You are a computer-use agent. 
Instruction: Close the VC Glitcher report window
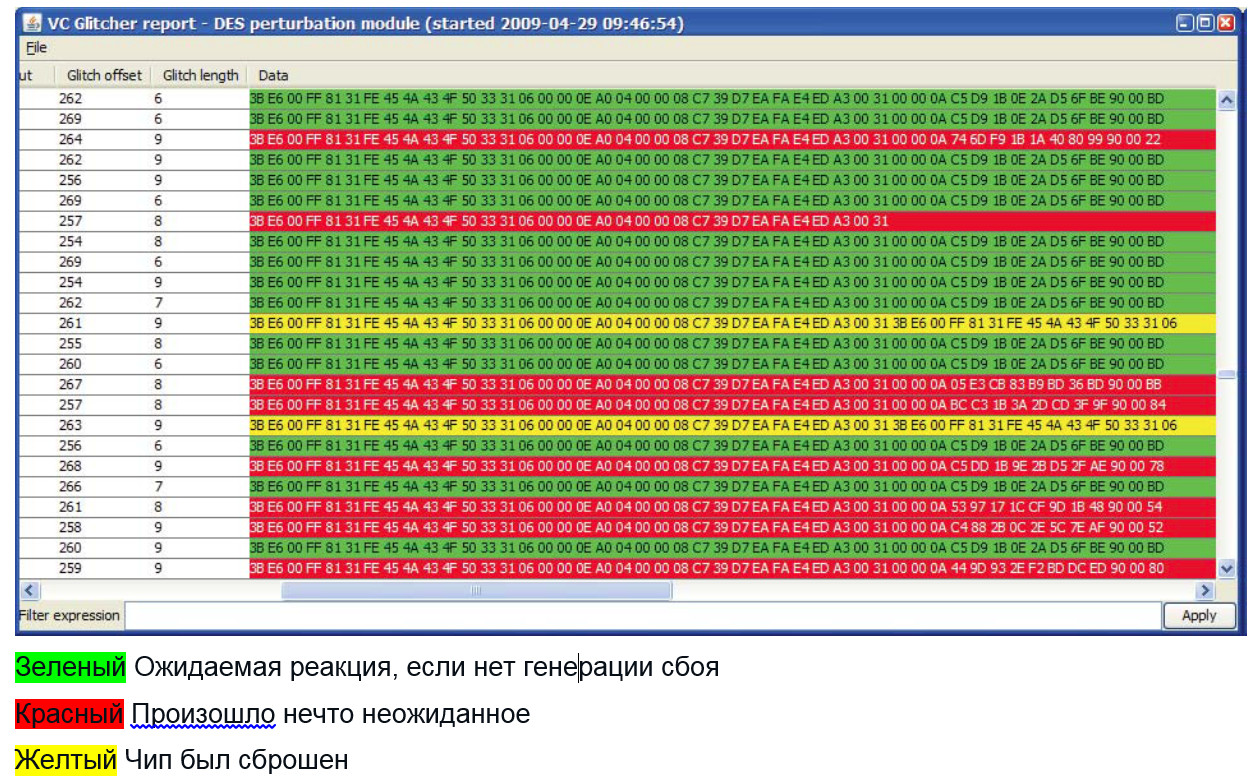pos(1225,23)
